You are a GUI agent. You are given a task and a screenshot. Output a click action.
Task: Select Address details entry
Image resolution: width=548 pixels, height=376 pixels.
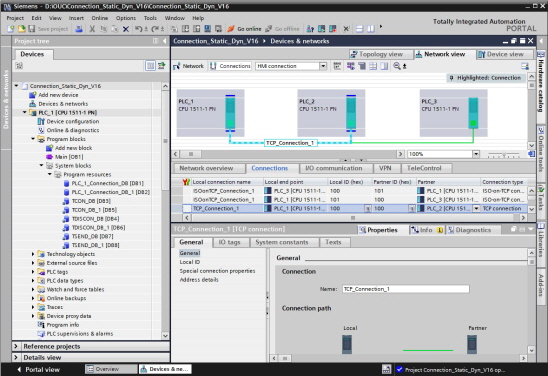click(x=199, y=280)
